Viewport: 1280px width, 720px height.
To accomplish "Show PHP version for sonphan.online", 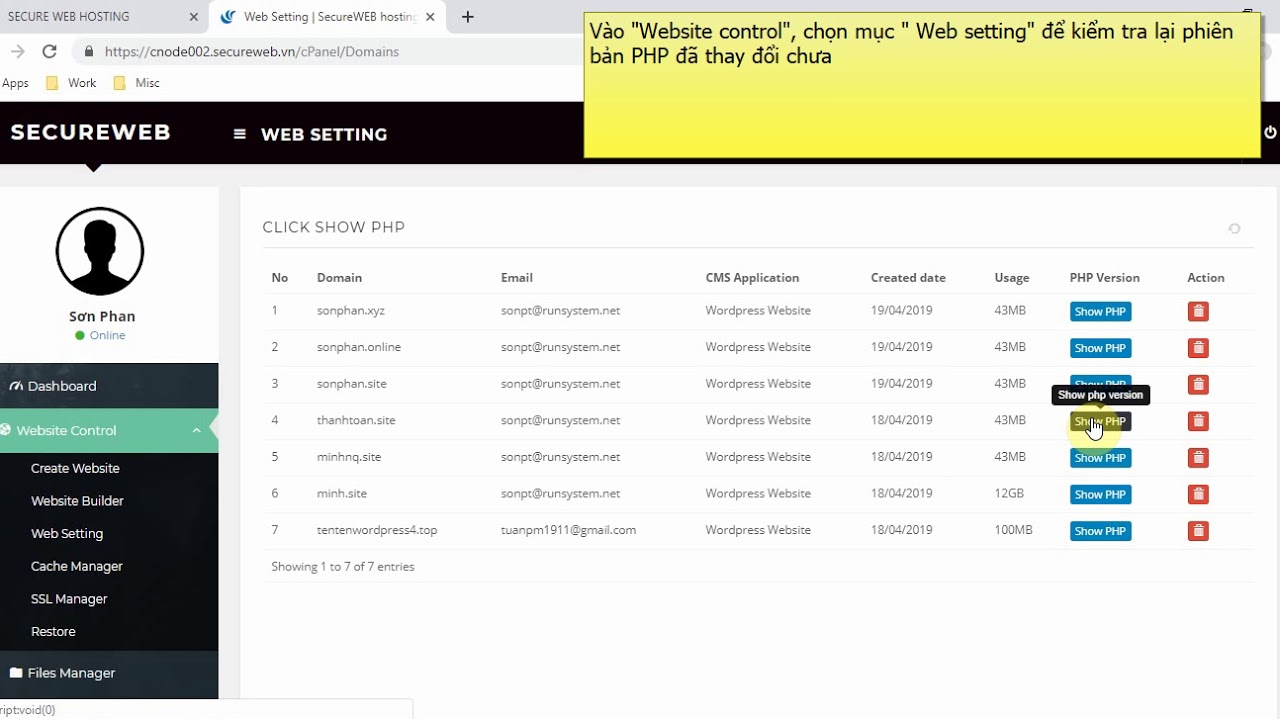I will 1100,348.
